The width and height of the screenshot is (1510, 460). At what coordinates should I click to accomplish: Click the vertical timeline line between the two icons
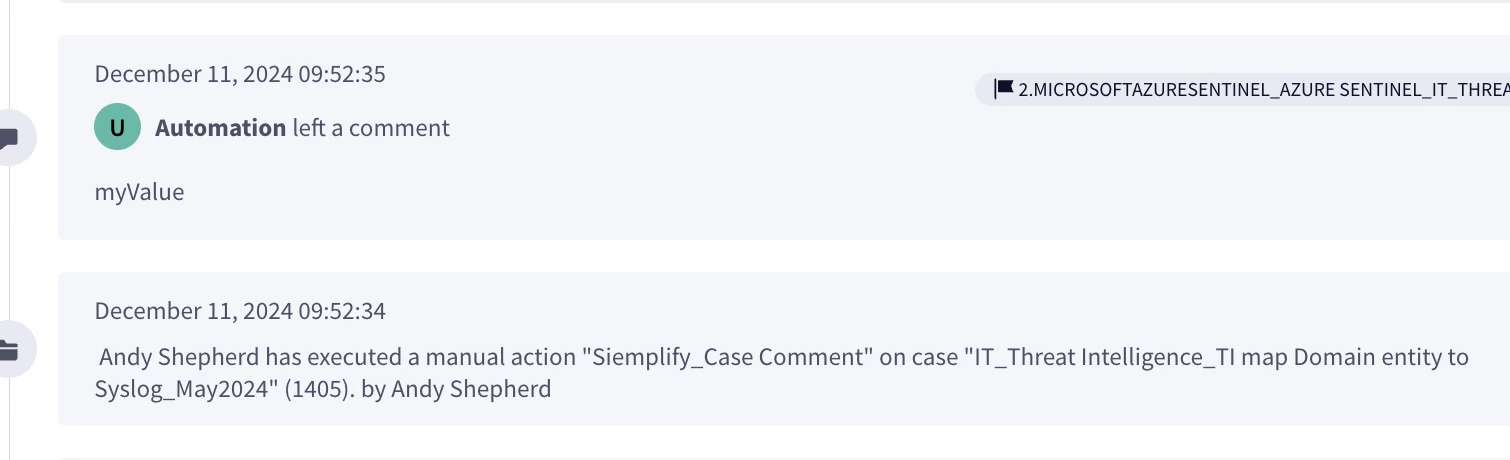pos(8,245)
